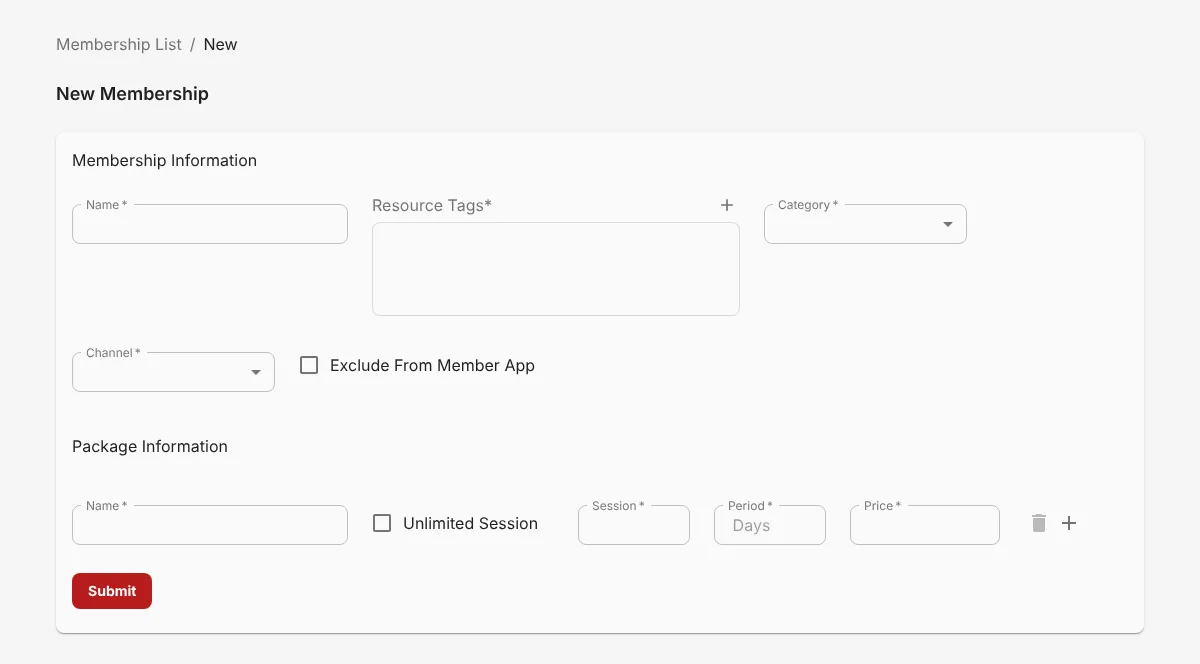Focus the package Name field
The image size is (1200, 664).
210,525
